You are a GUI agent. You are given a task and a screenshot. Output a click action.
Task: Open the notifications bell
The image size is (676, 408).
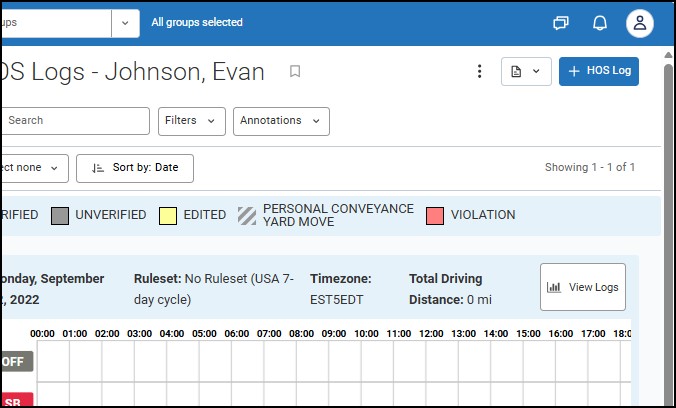point(600,23)
